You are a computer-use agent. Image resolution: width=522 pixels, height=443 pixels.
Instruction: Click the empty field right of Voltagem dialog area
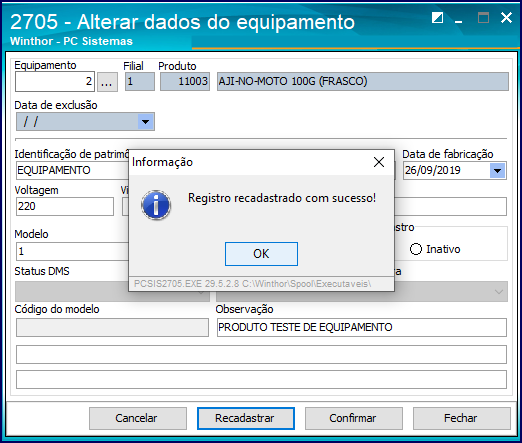coord(450,206)
